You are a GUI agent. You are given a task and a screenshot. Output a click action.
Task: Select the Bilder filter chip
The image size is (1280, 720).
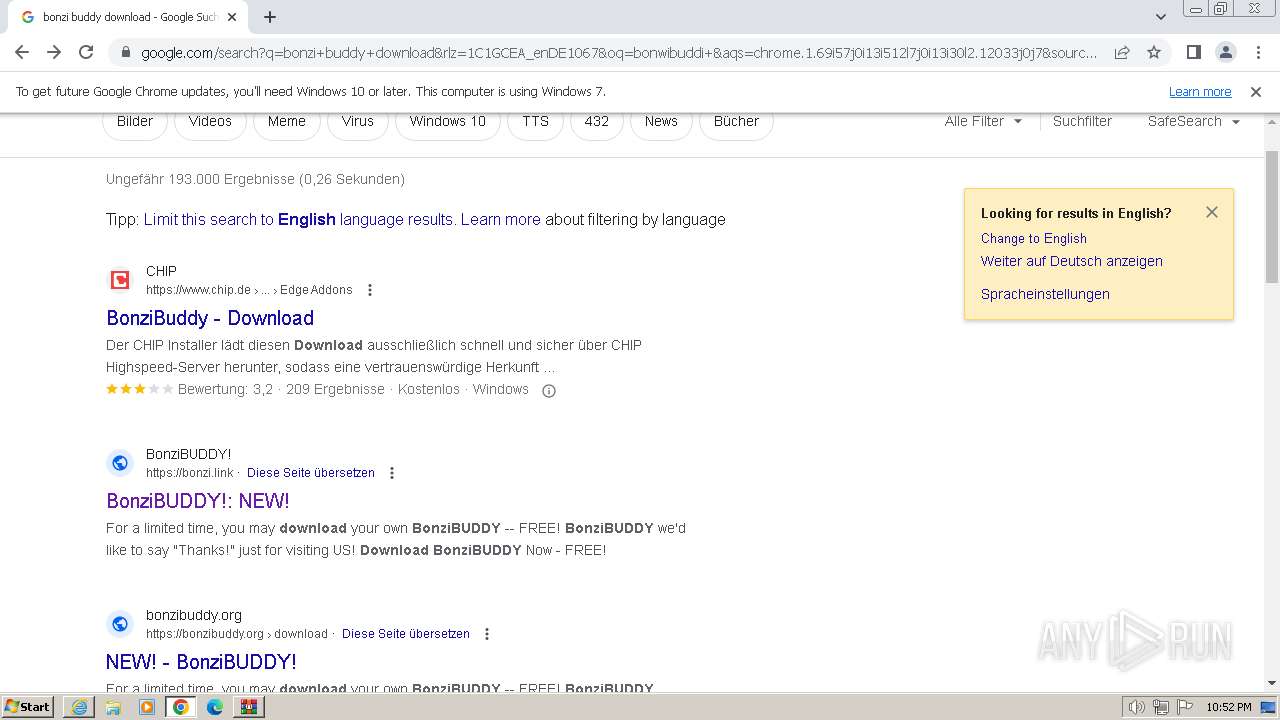pyautogui.click(x=135, y=122)
